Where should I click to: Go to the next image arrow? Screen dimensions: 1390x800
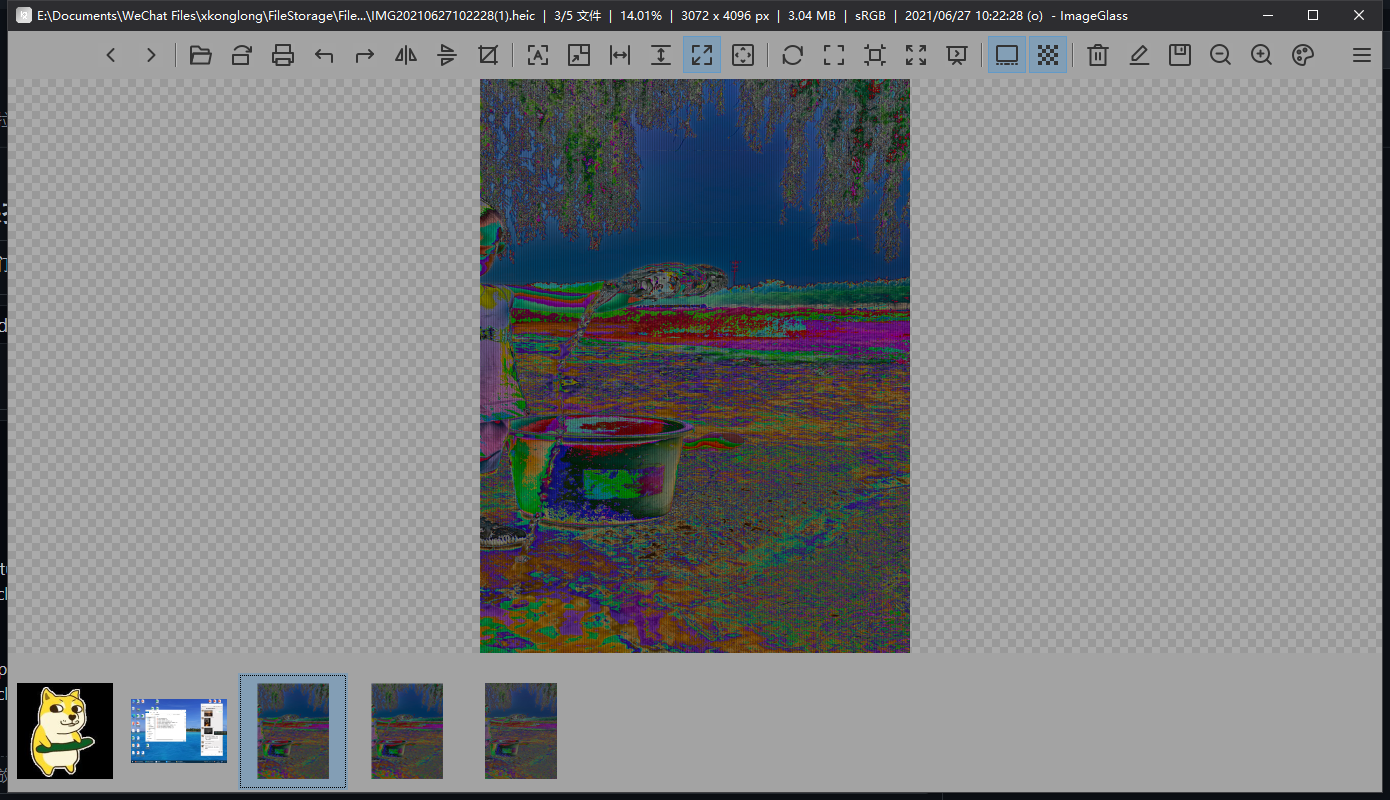151,55
